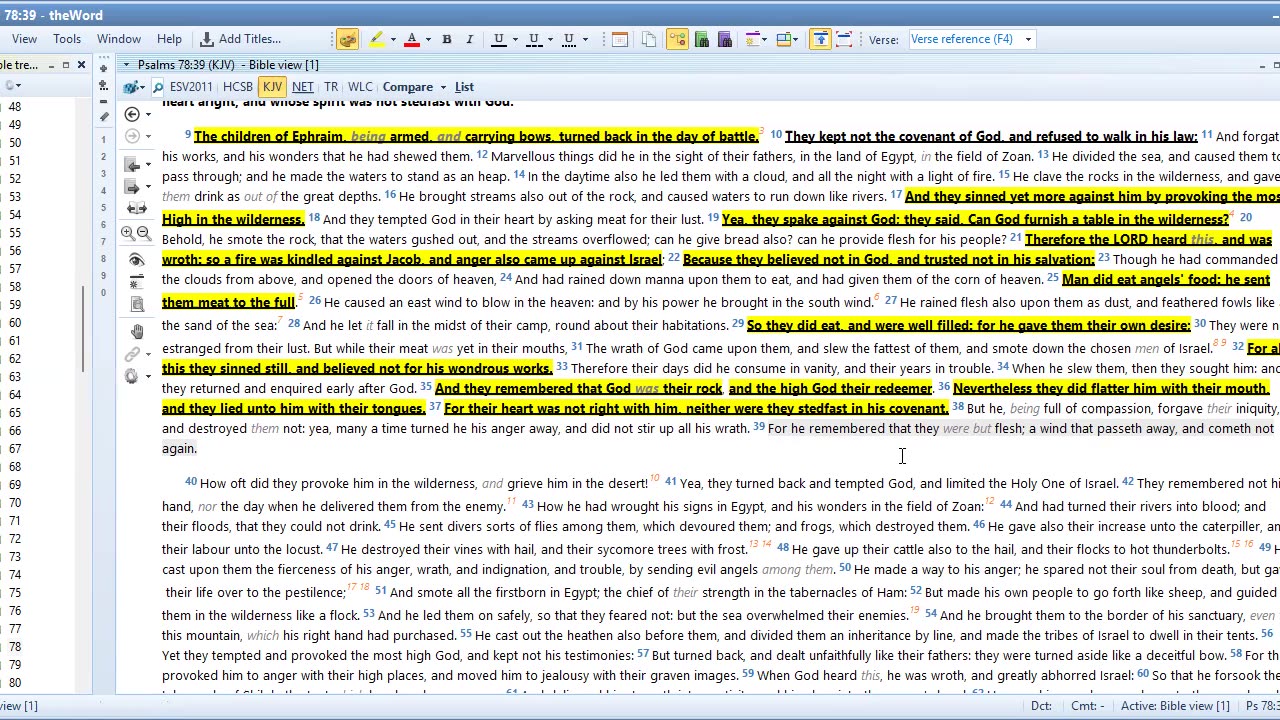
Task: Click the copy pages icon
Action: [x=649, y=39]
